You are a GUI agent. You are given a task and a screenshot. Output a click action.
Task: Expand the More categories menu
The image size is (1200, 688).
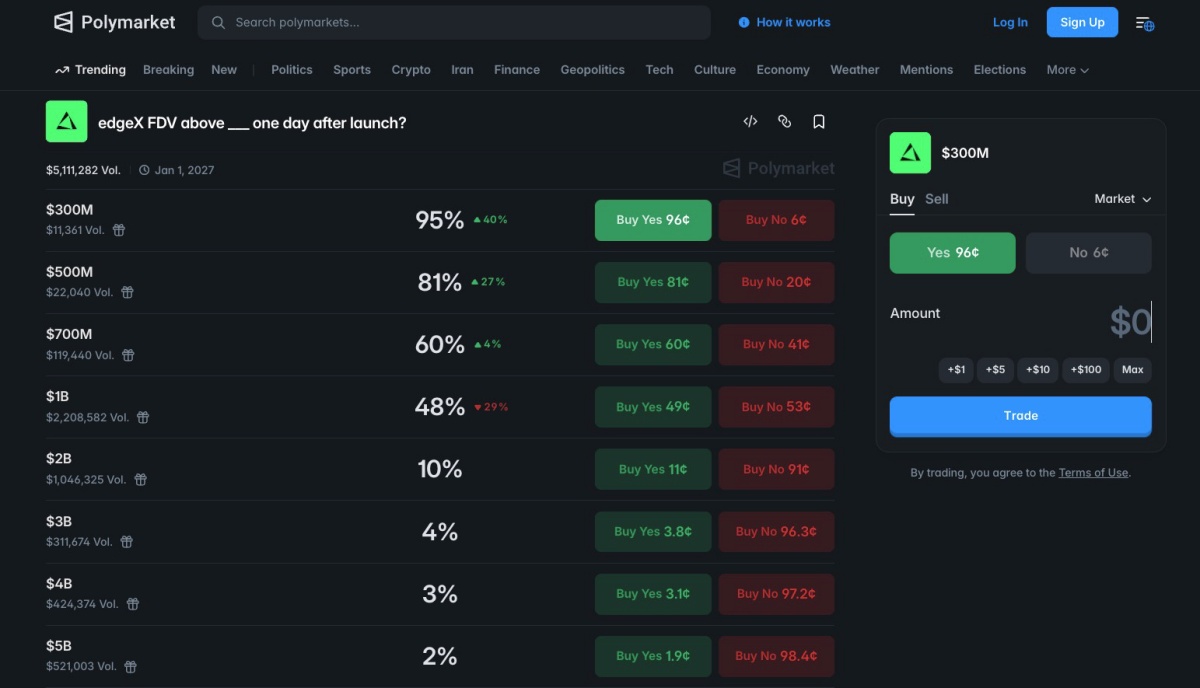tap(1067, 70)
